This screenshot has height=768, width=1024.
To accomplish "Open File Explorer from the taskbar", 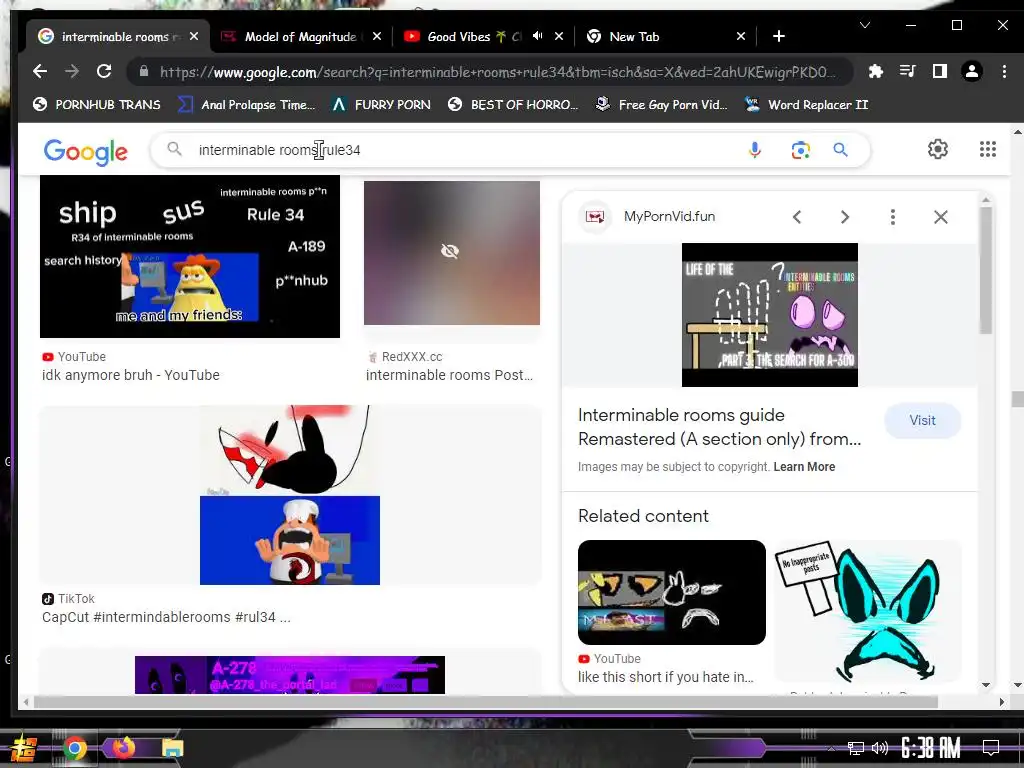I will pos(172,748).
